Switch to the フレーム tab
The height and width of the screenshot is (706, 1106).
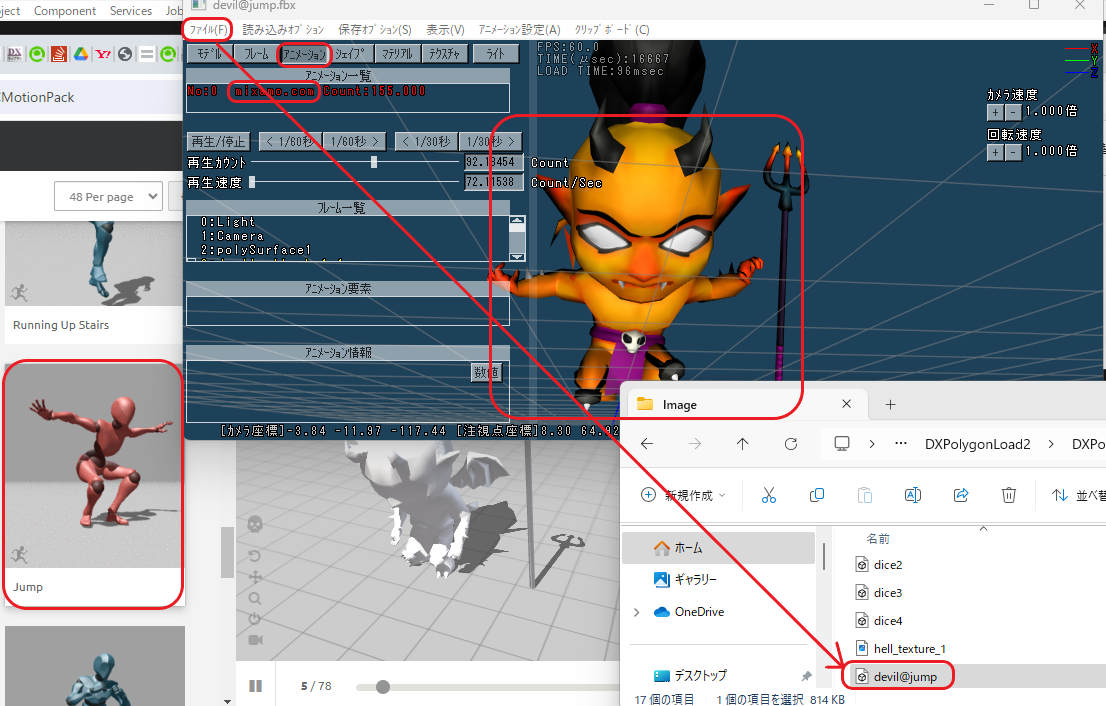(x=256, y=54)
